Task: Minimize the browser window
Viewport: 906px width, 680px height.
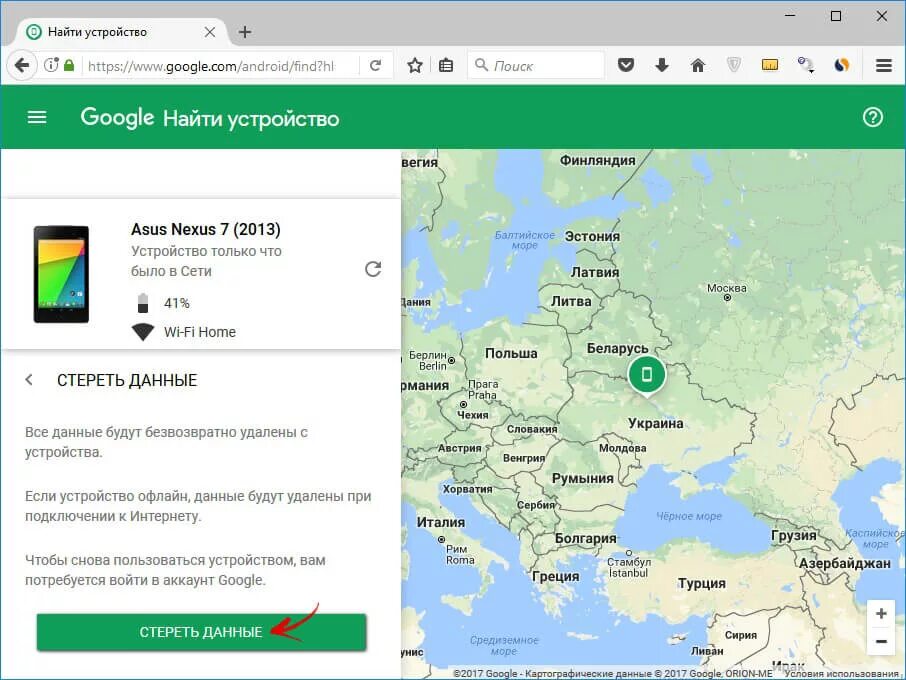Action: (790, 16)
